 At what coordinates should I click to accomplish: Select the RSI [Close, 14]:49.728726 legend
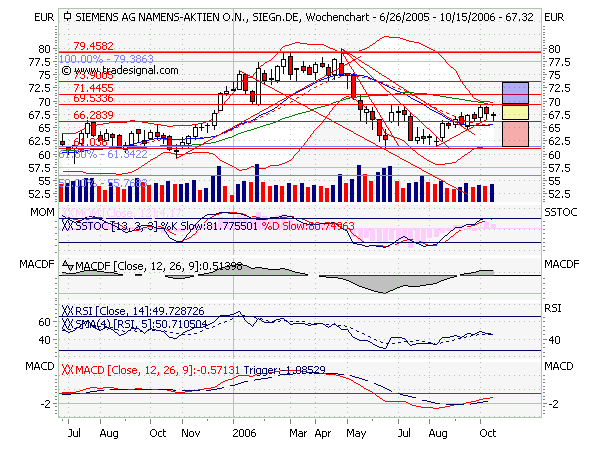pyautogui.click(x=140, y=311)
